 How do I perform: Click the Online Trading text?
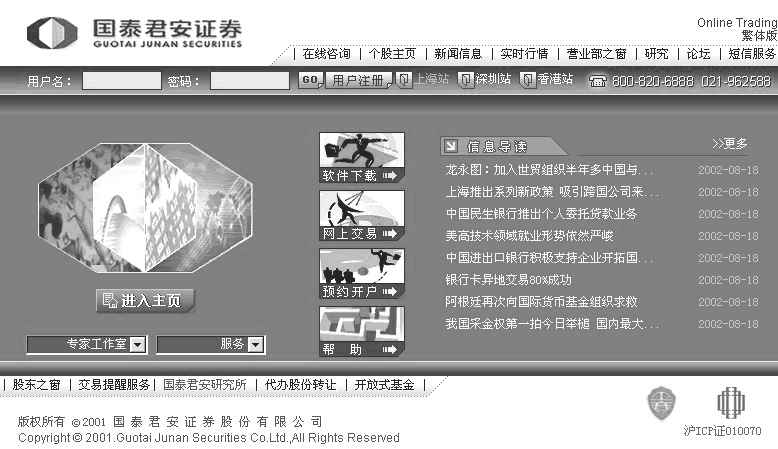coord(737,23)
